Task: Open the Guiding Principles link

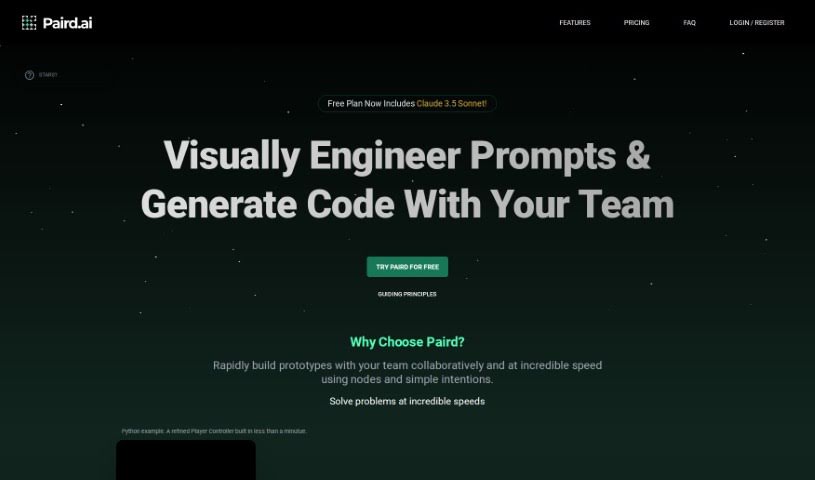Action: [407, 294]
